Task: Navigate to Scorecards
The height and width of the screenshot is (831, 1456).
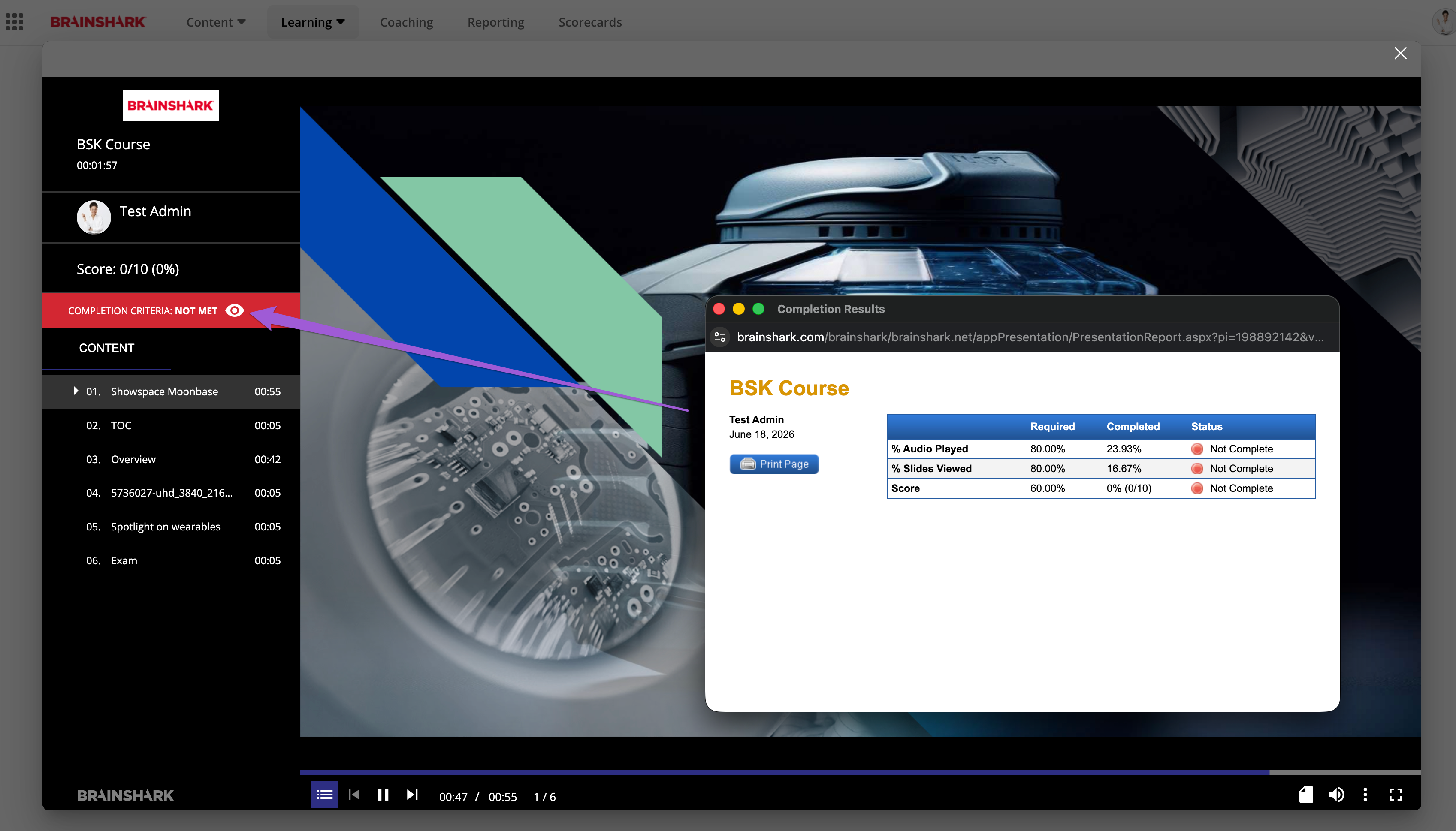Action: (x=590, y=22)
